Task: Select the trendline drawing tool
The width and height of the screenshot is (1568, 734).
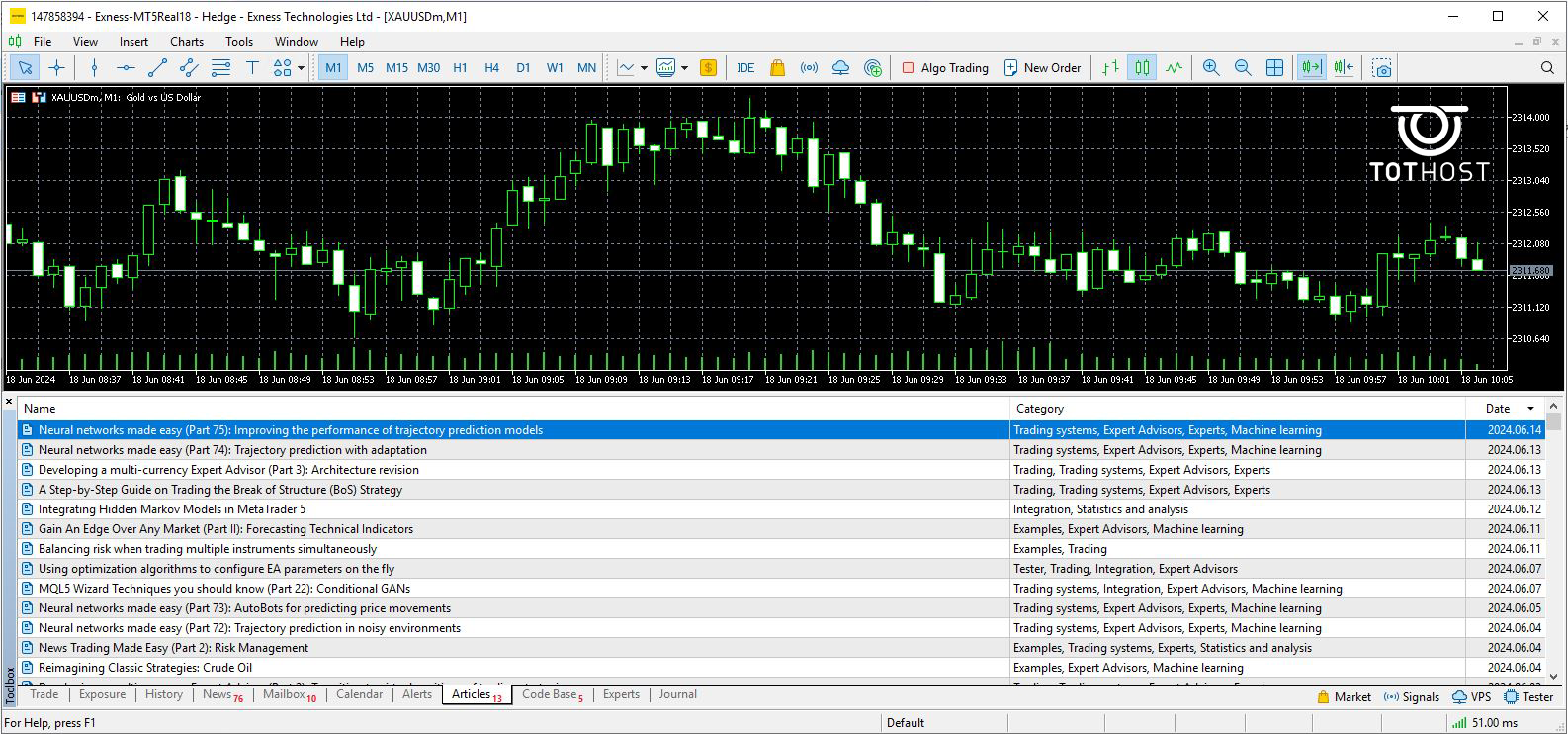Action: pos(157,67)
